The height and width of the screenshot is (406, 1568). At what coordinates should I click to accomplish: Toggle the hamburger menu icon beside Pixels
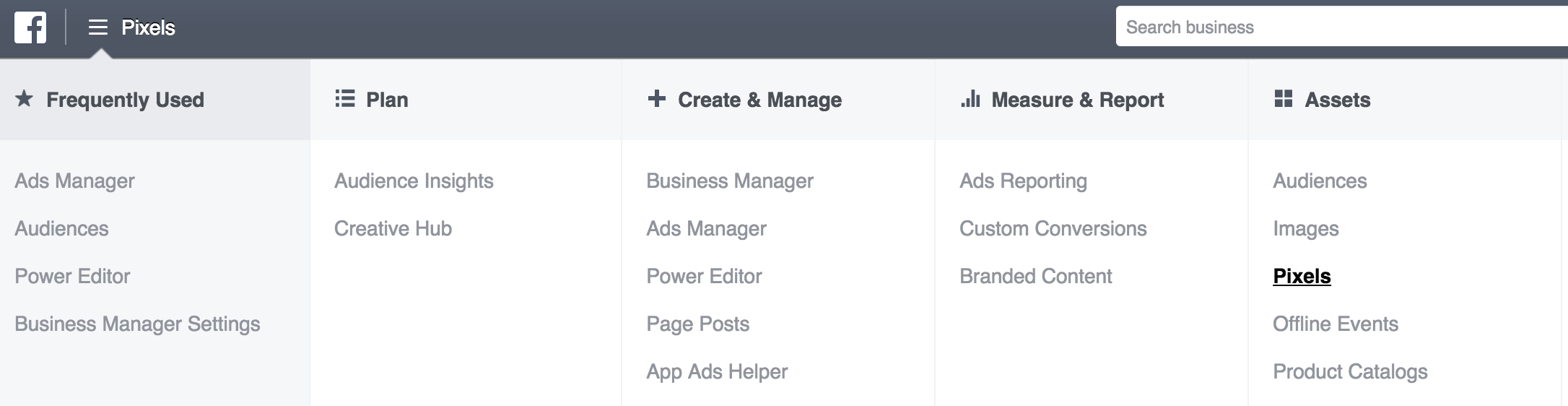coord(98,27)
